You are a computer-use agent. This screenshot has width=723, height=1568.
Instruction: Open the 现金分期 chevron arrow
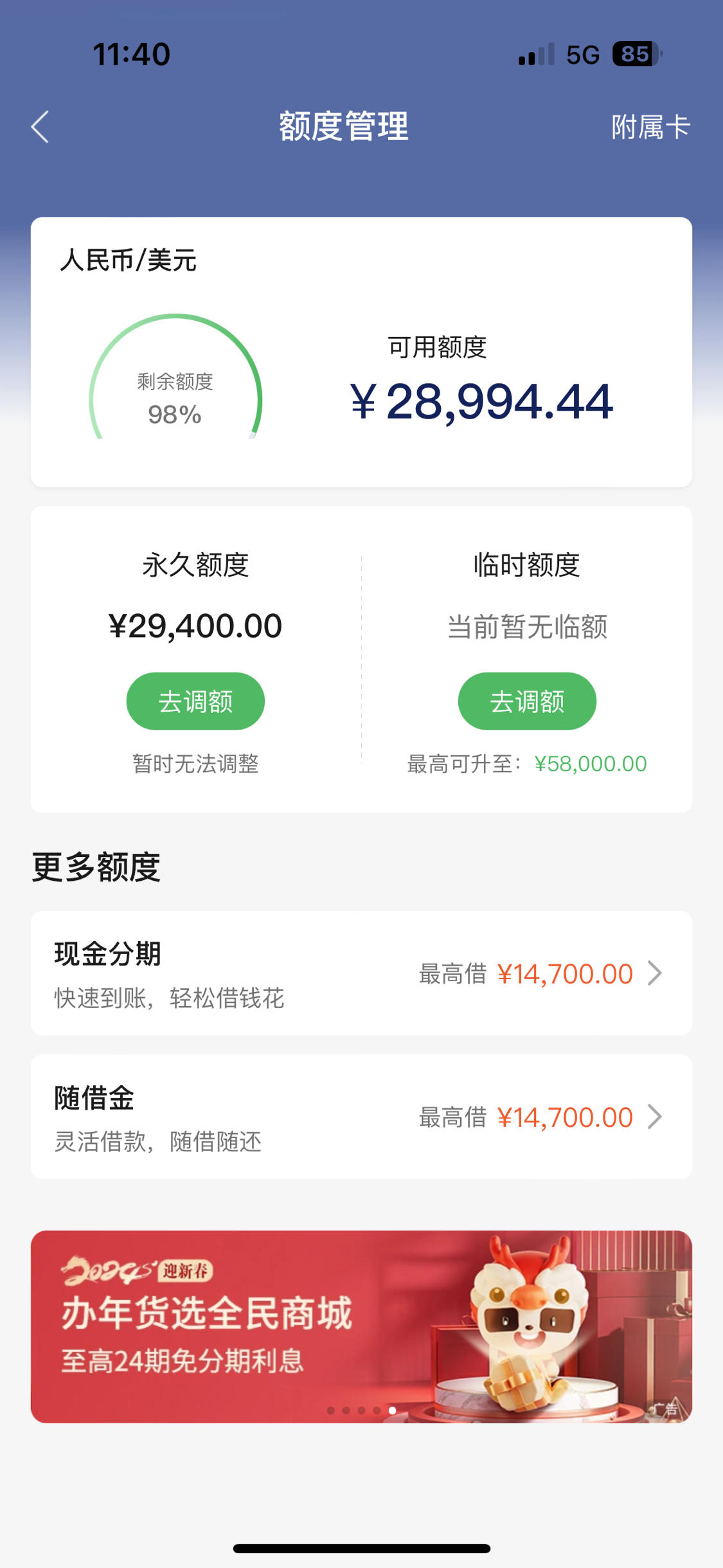pyautogui.click(x=655, y=973)
